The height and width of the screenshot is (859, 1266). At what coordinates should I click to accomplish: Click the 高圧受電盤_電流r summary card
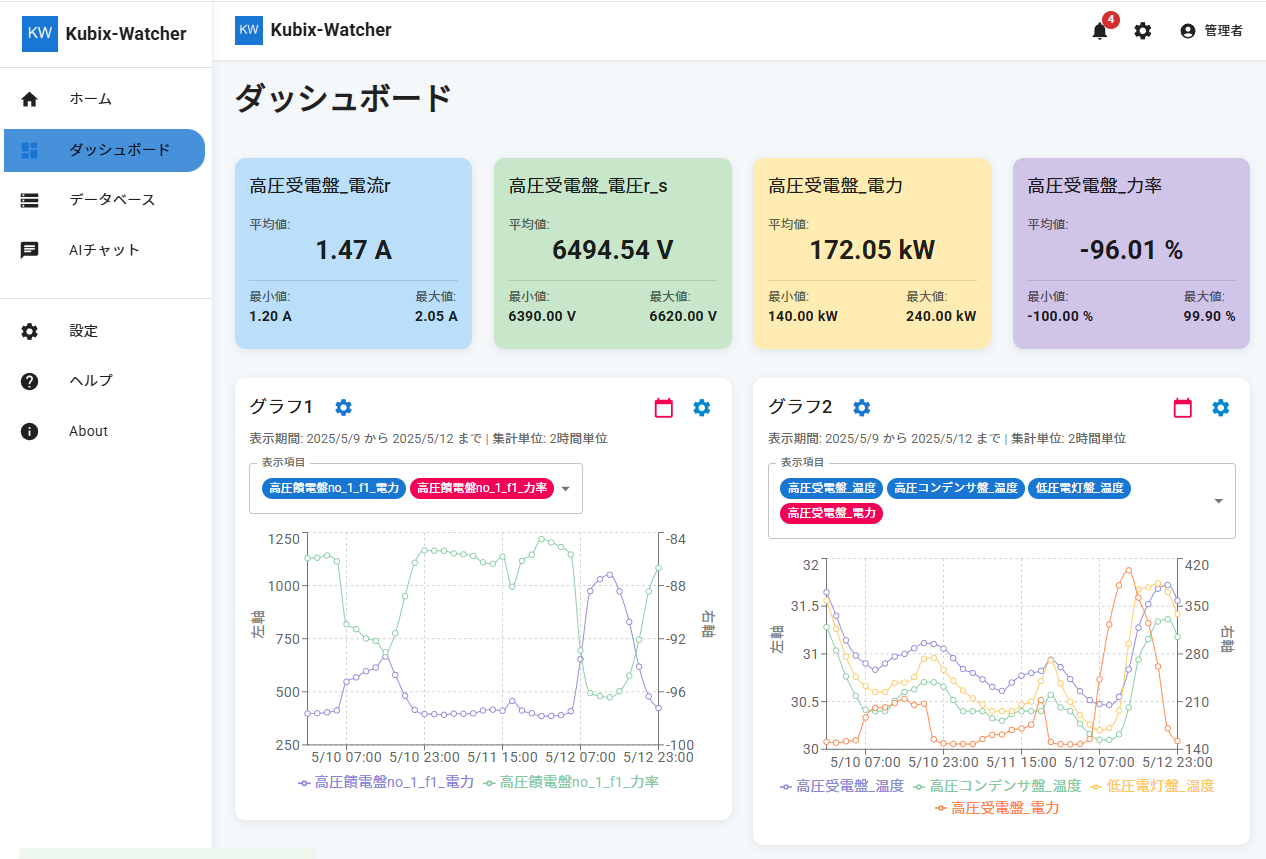coord(353,253)
